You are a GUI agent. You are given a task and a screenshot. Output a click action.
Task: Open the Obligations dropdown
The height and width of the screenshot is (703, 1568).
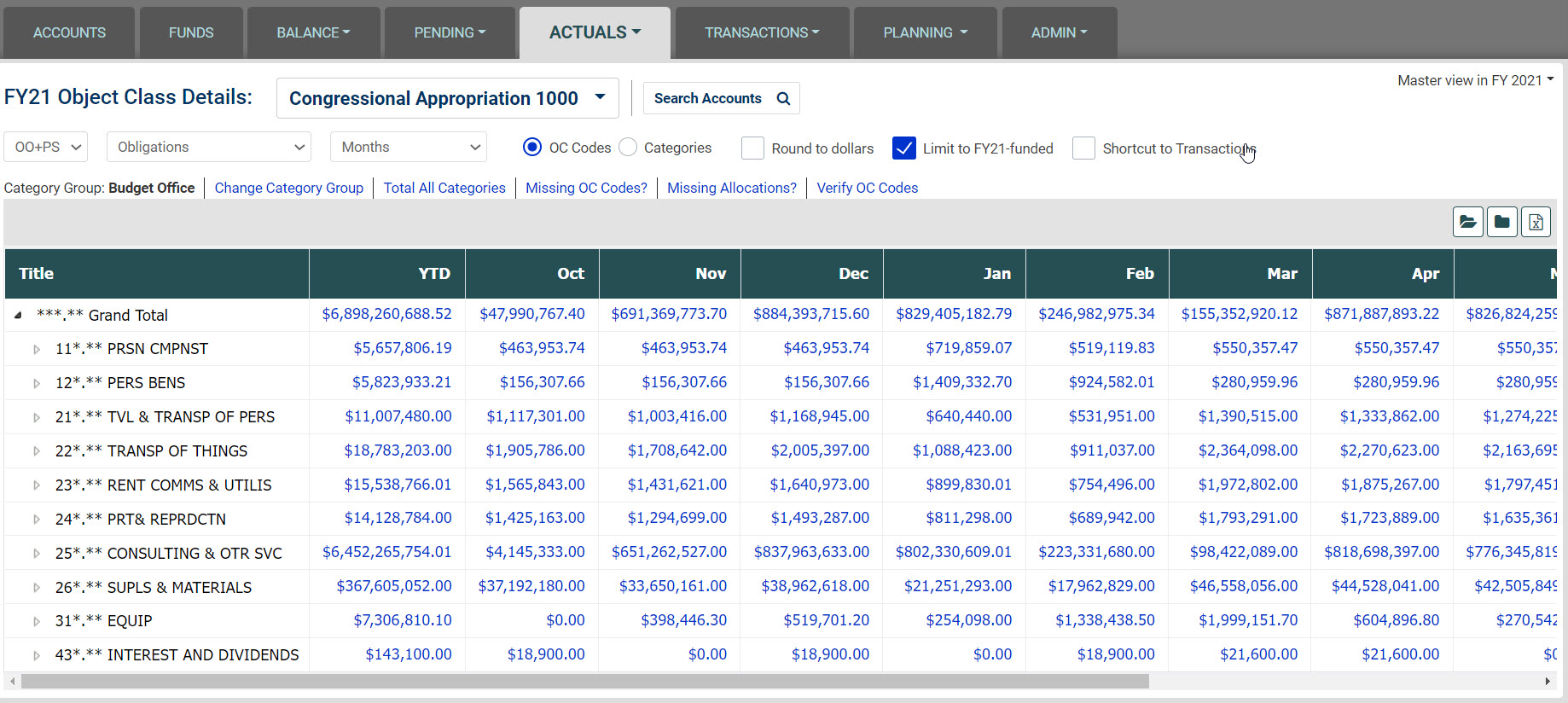click(208, 147)
